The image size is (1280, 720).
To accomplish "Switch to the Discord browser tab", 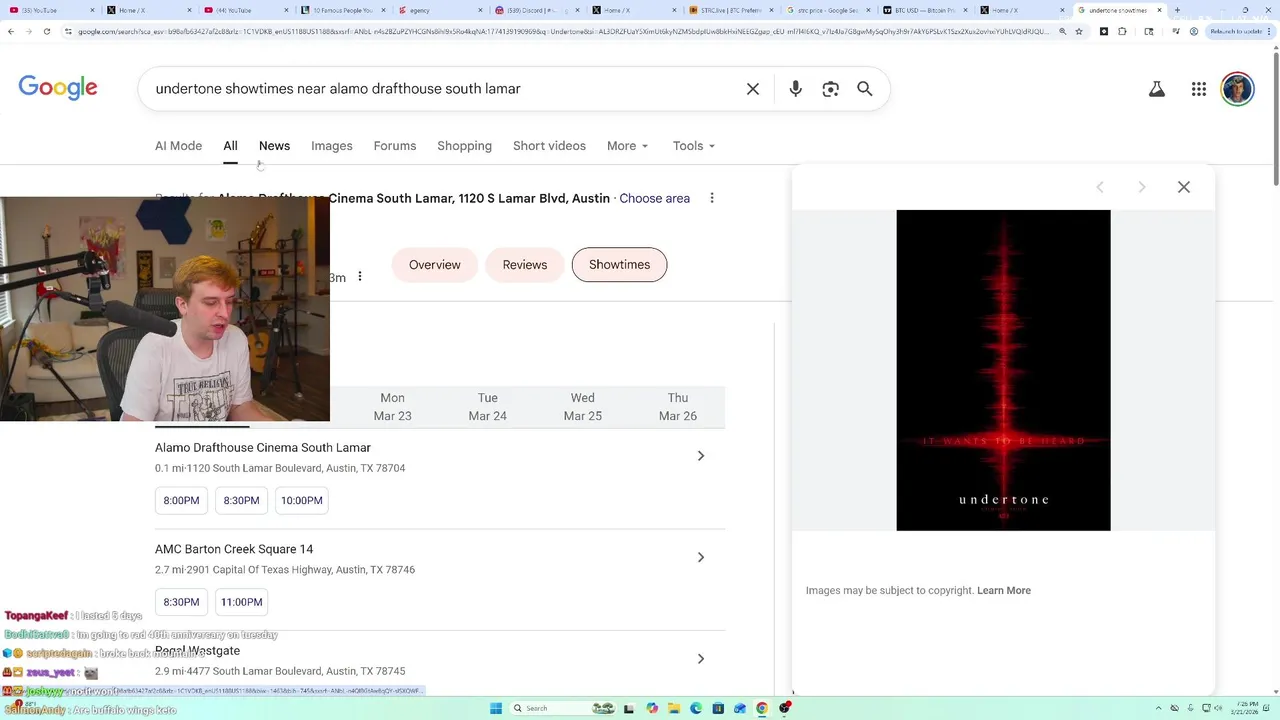I will (535, 10).
